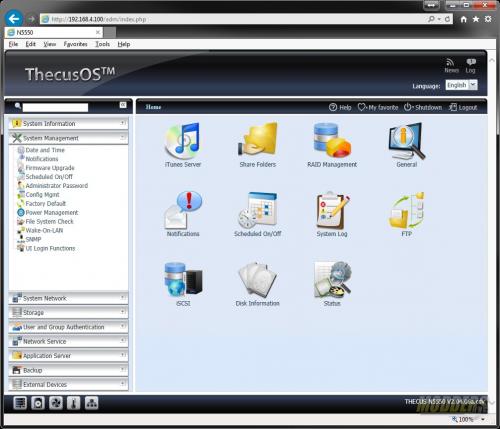Expand the Storage section
This screenshot has width=500, height=429.
[68, 312]
